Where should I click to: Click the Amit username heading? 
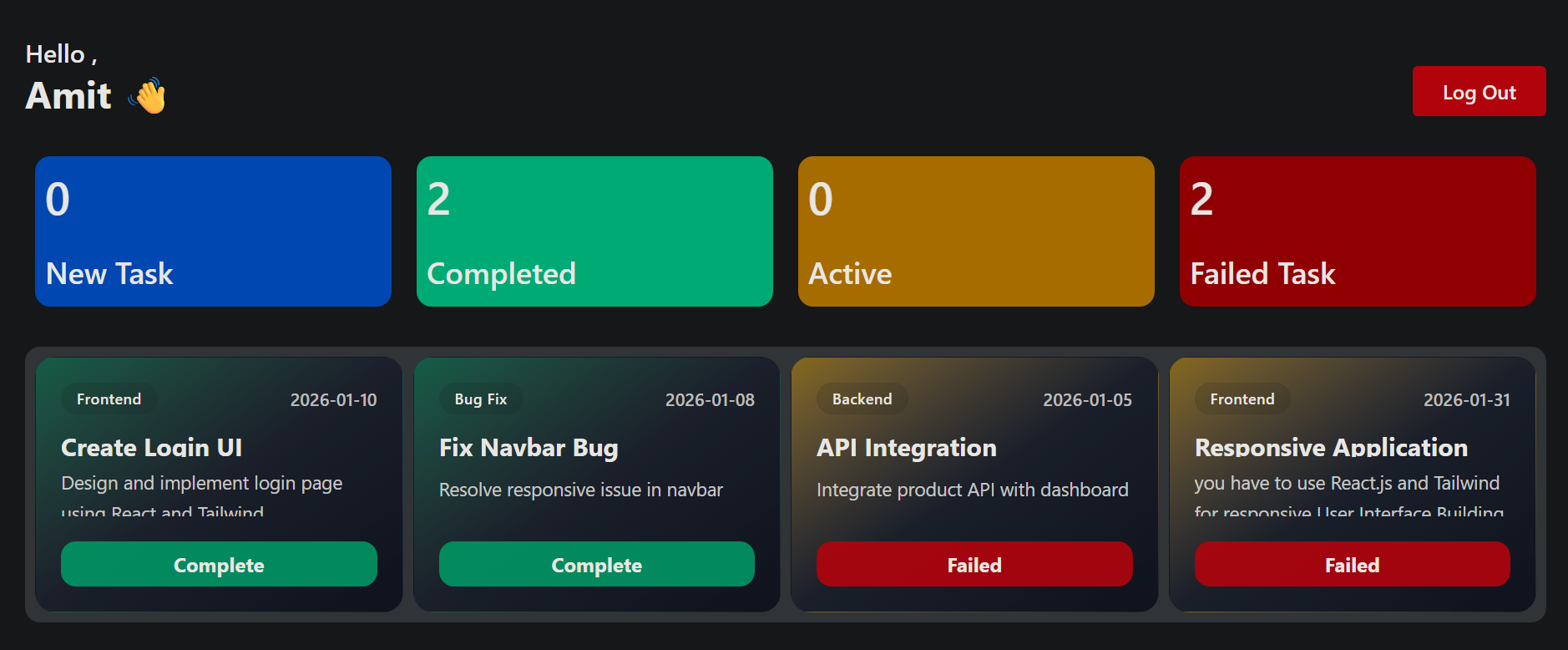[68, 96]
